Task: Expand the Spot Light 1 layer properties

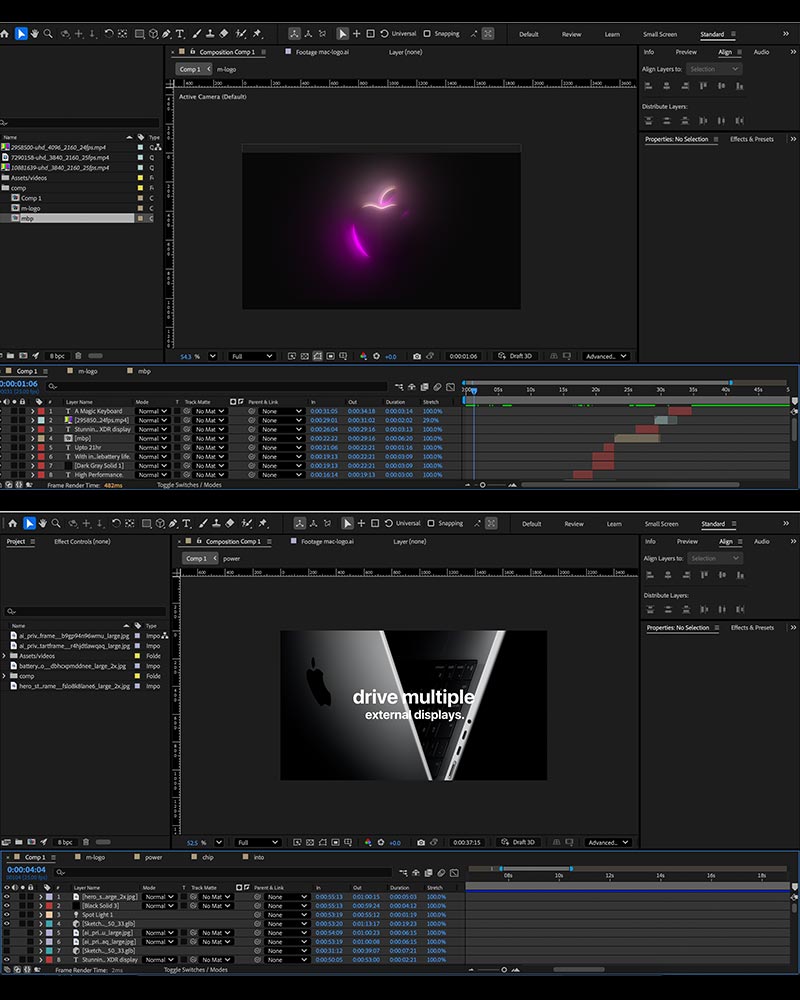Action: click(40, 915)
